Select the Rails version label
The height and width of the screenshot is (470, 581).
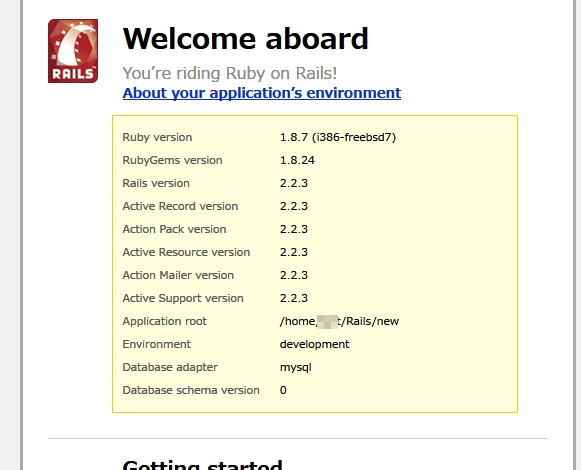click(156, 183)
